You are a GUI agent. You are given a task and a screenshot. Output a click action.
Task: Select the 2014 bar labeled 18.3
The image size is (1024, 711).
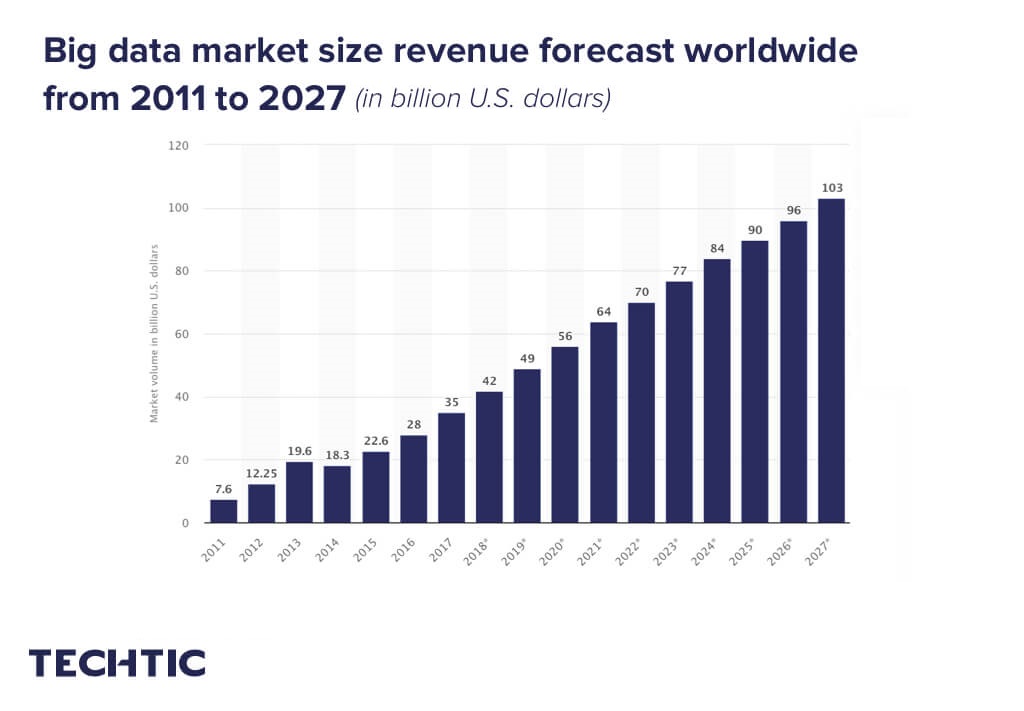tap(337, 494)
